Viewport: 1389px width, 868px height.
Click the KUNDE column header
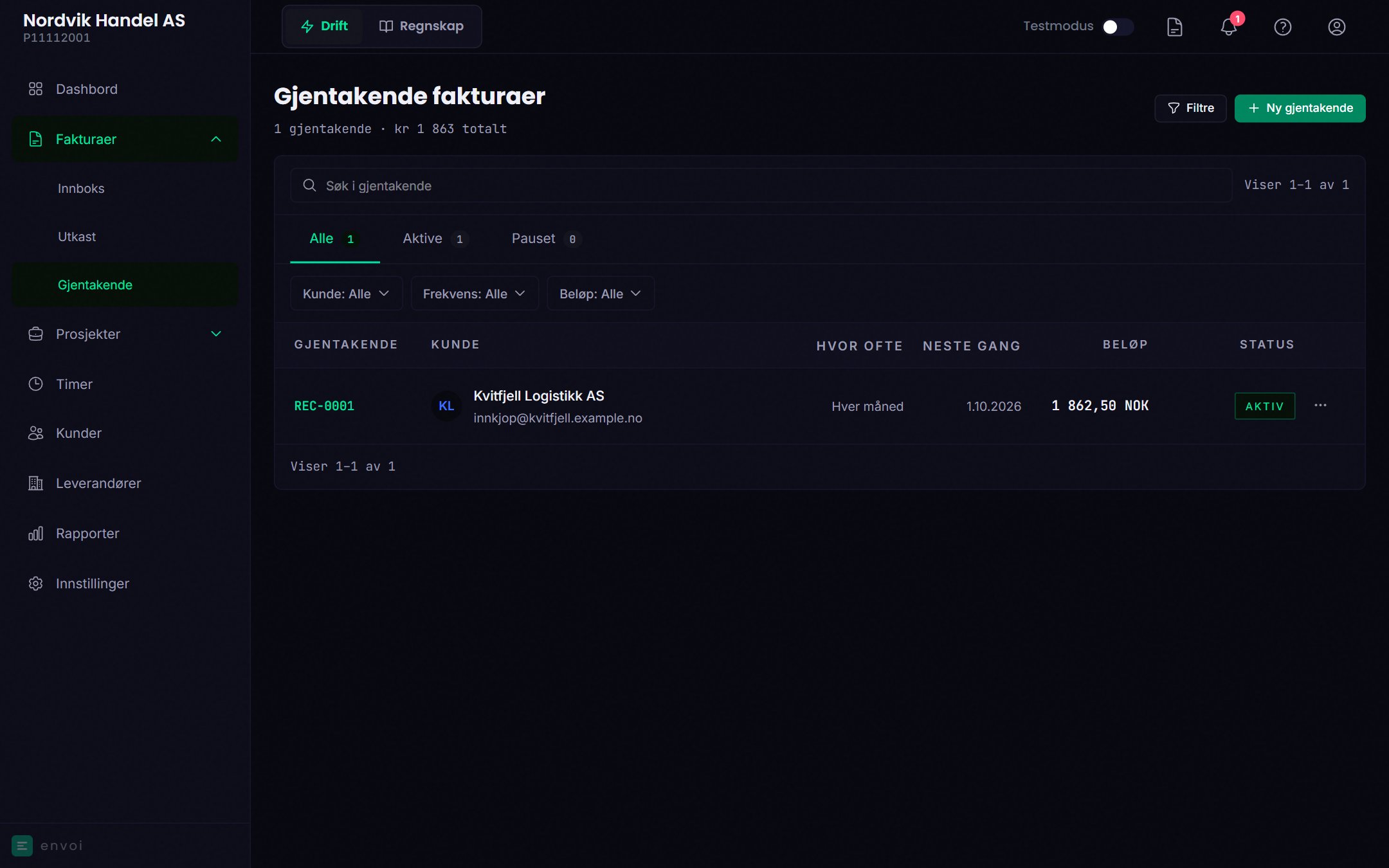click(x=455, y=345)
